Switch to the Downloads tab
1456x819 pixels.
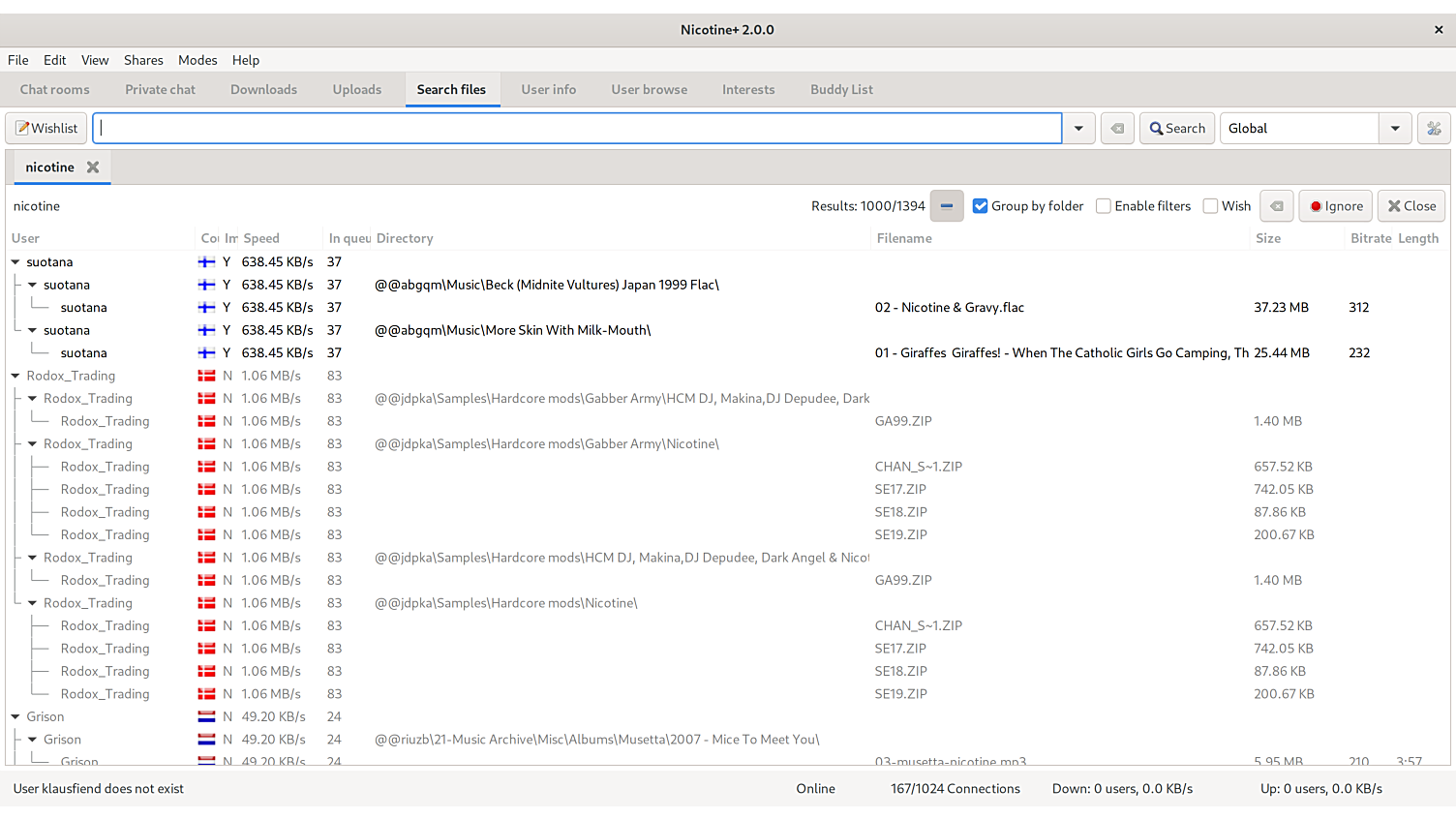tap(263, 90)
